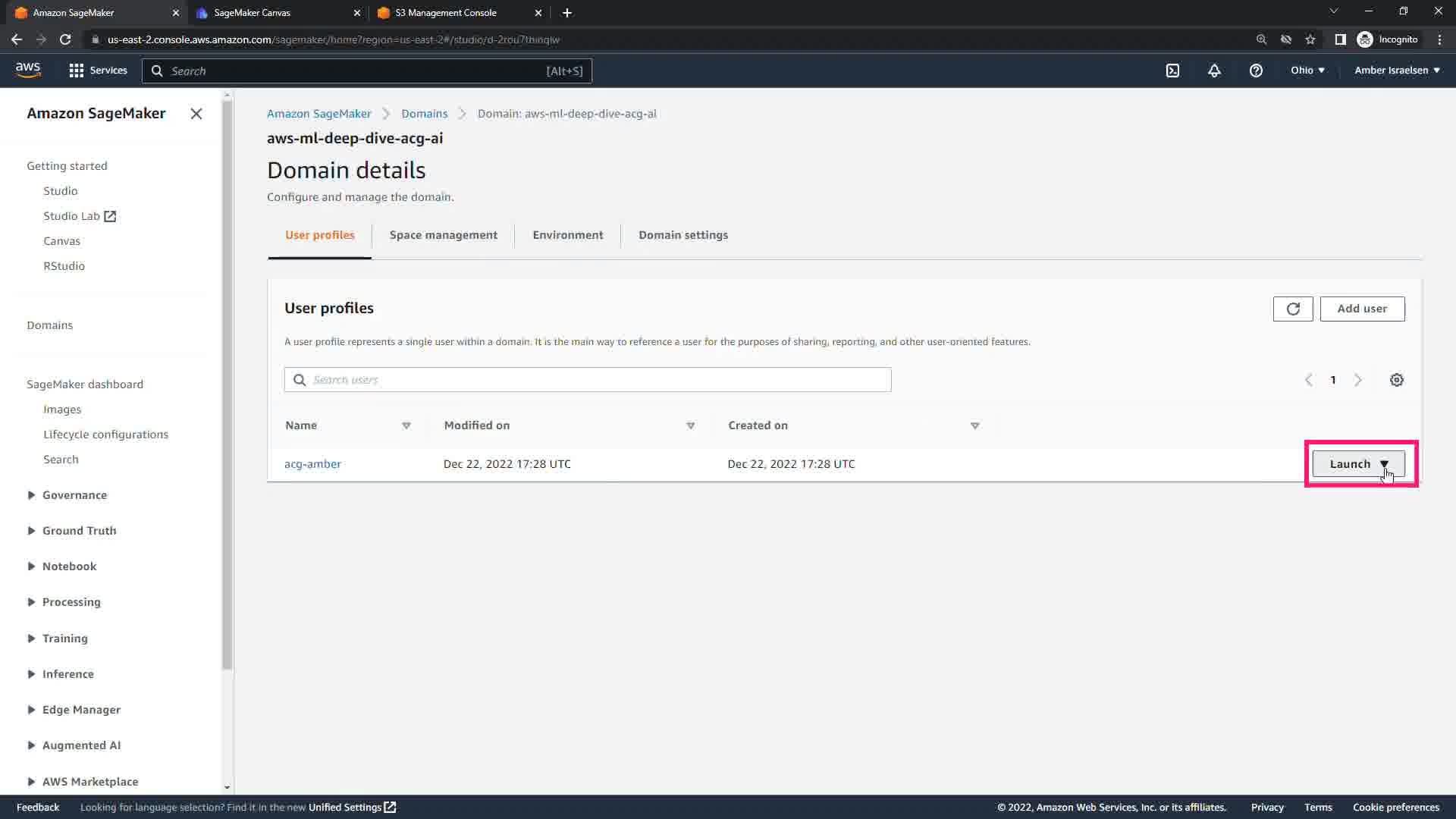Switch to Domain settings tab
The width and height of the screenshot is (1456, 819).
click(x=682, y=235)
